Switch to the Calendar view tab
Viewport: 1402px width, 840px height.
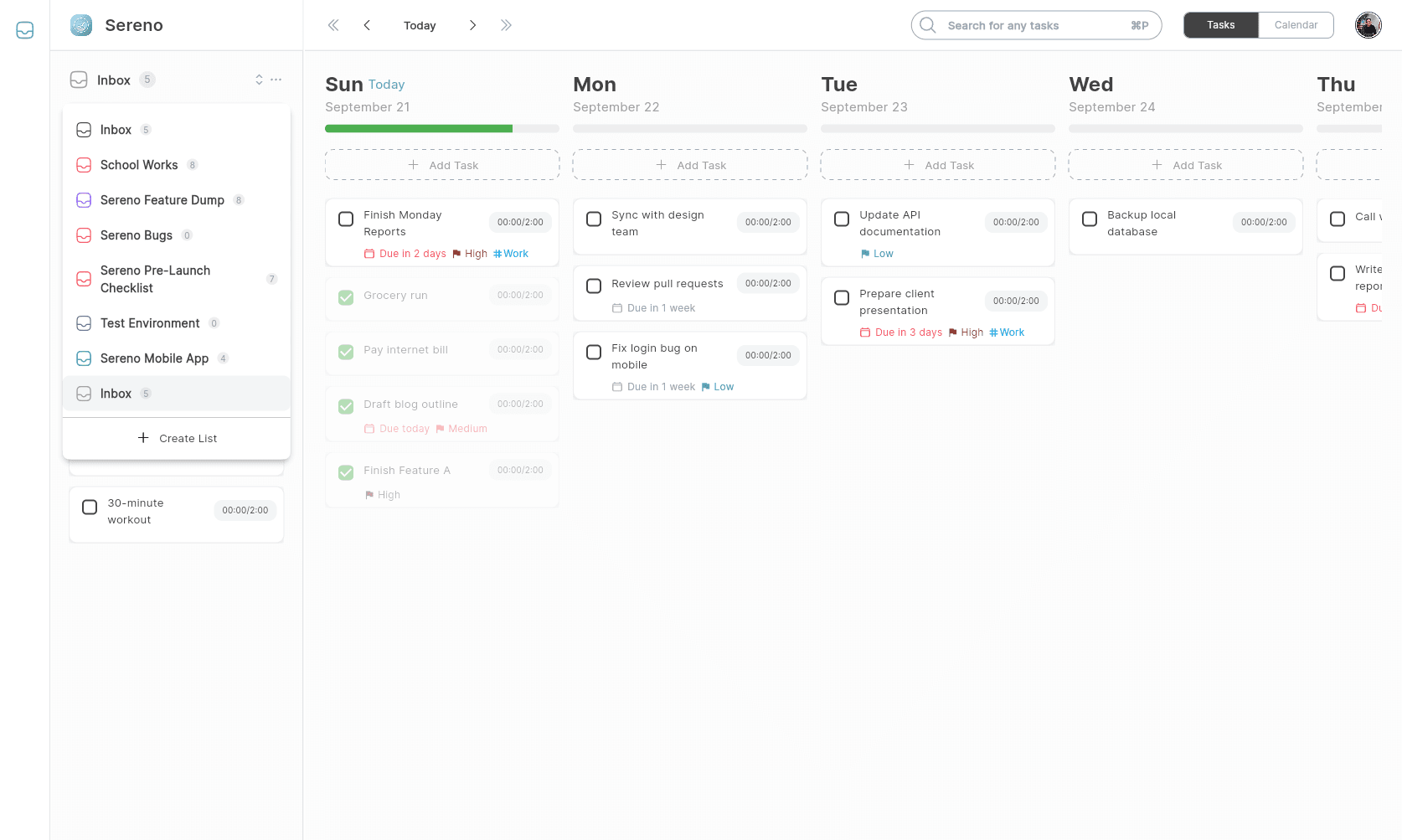[1296, 25]
